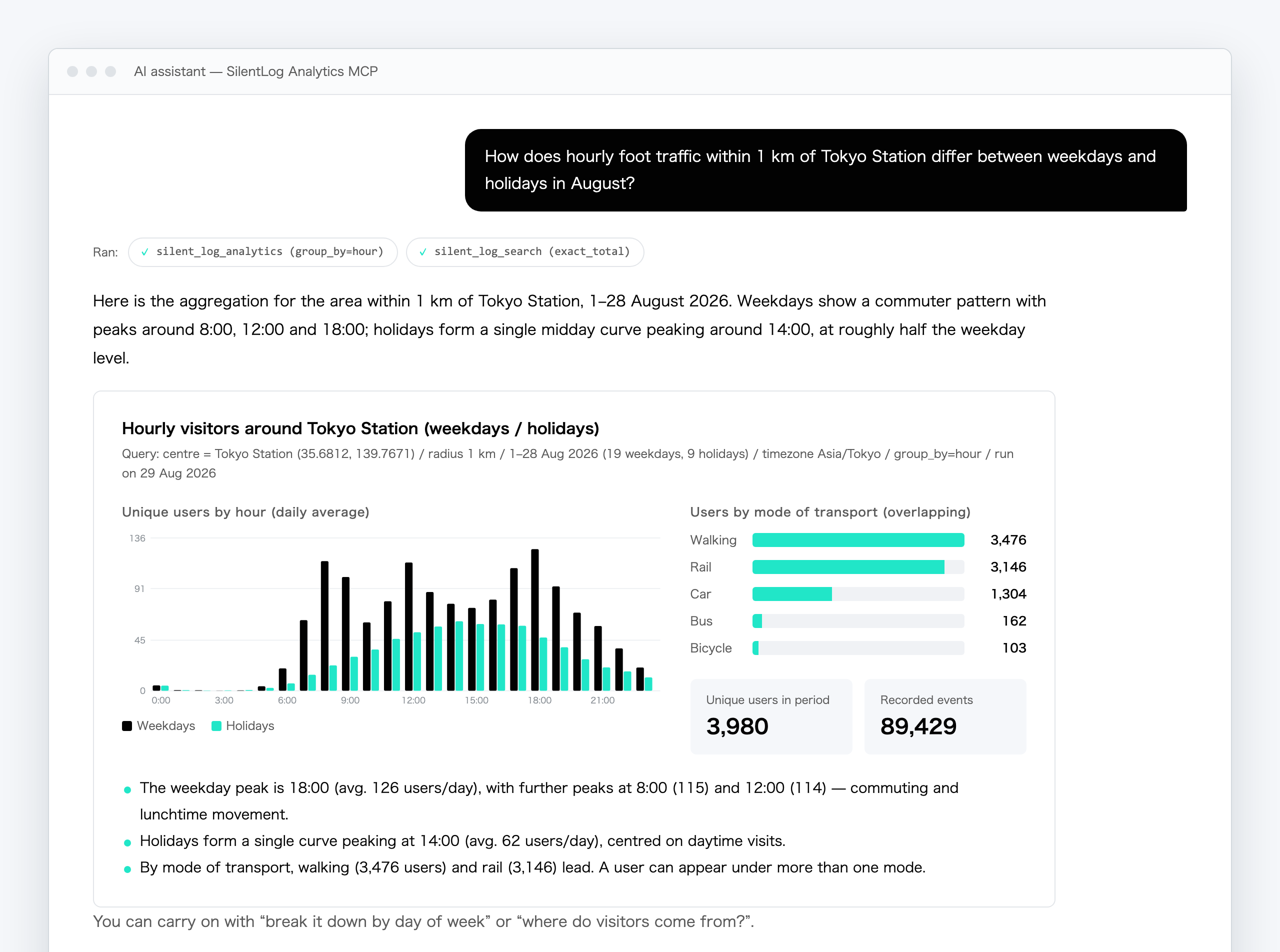
Task: Click the Rail value 3,146
Action: point(1008,567)
